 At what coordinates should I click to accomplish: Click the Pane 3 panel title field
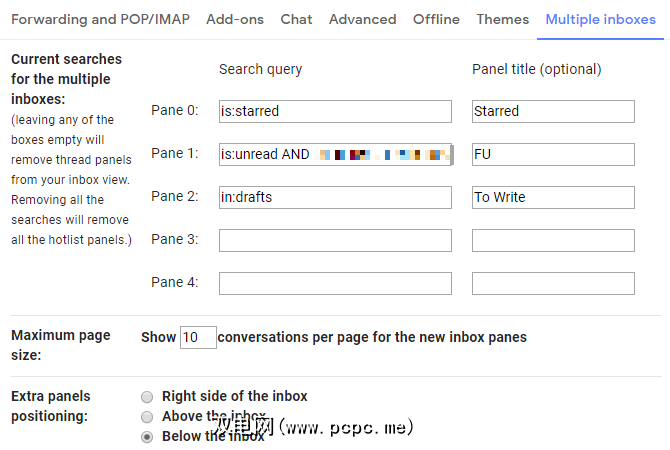pos(552,240)
